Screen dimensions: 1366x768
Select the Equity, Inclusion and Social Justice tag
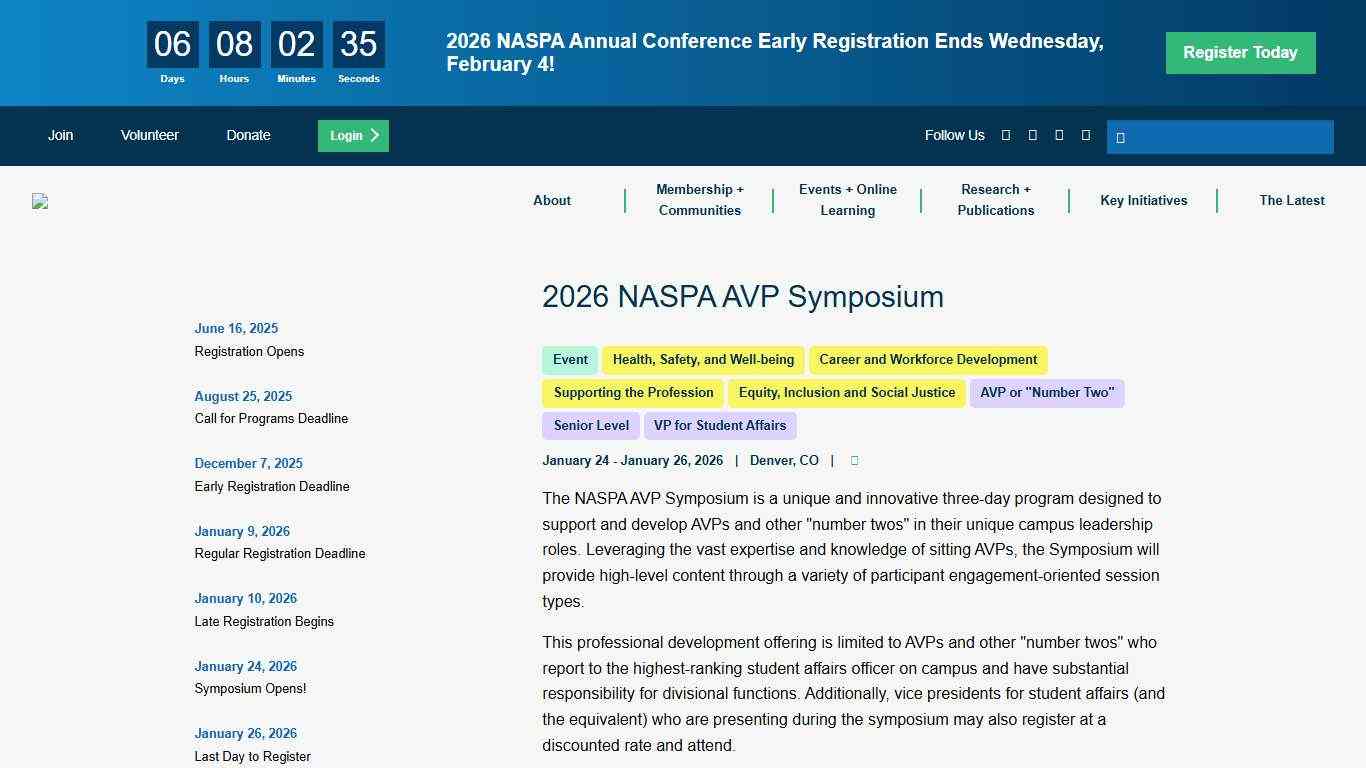pyautogui.click(x=846, y=392)
